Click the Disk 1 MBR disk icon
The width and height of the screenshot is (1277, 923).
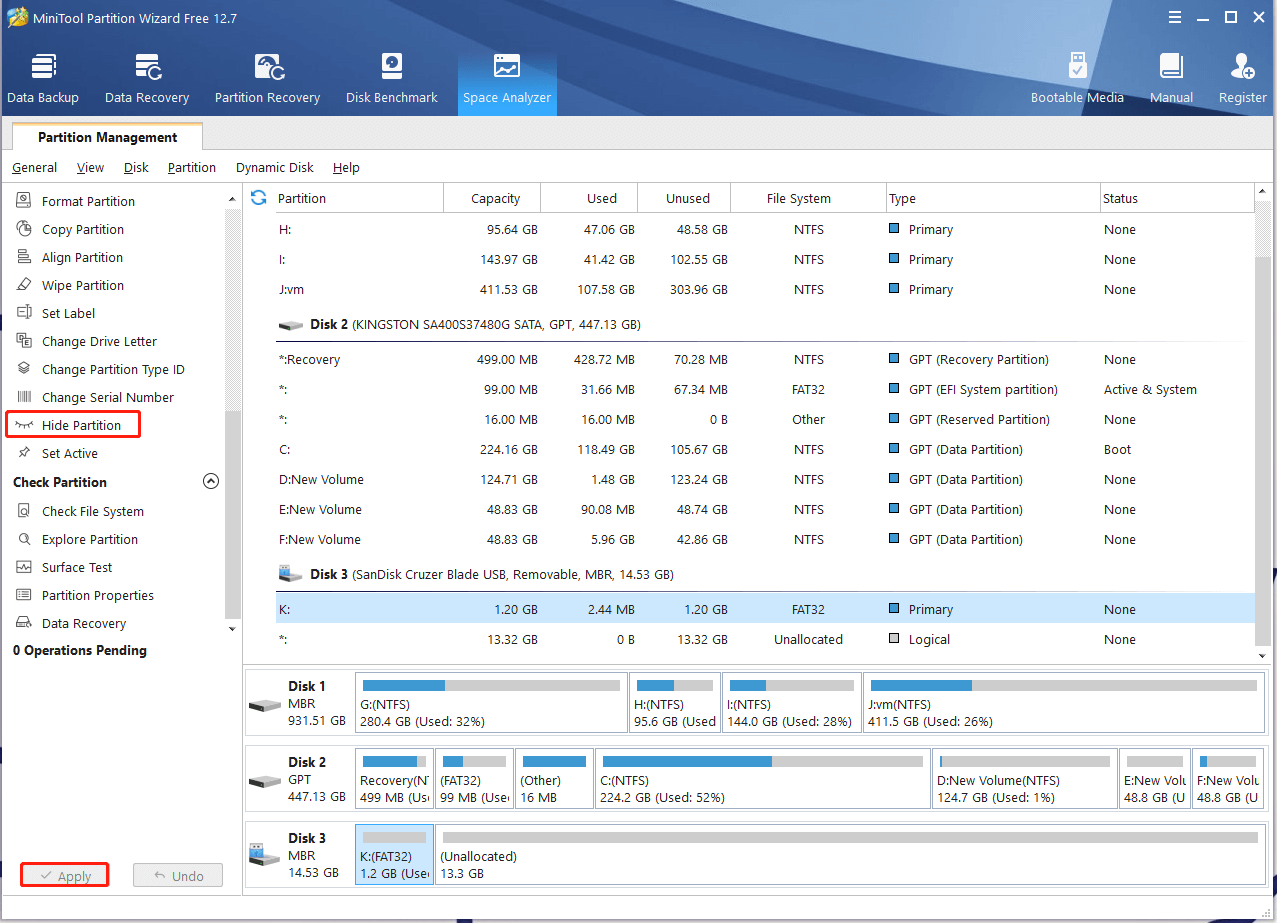[264, 705]
